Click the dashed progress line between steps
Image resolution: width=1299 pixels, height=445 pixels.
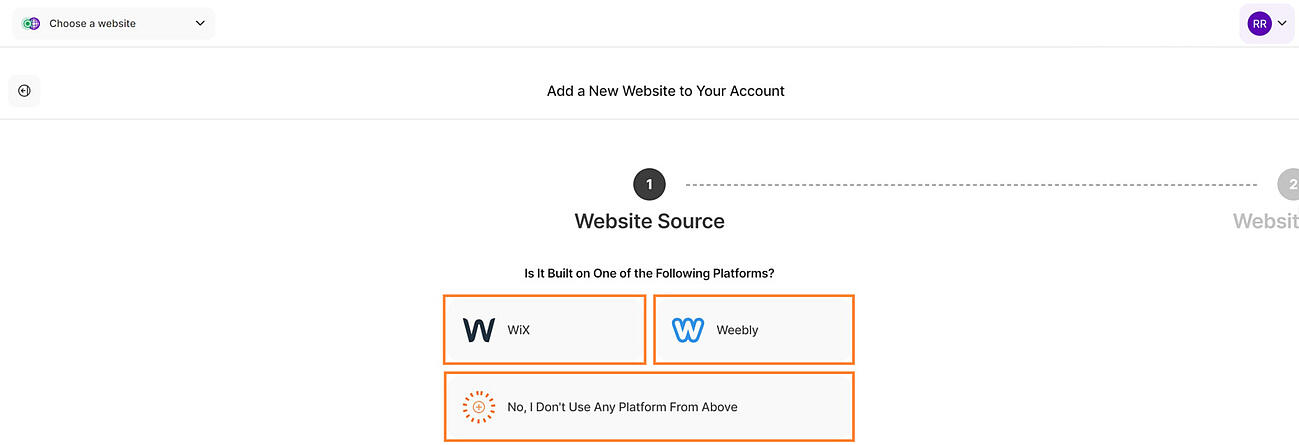[971, 185]
